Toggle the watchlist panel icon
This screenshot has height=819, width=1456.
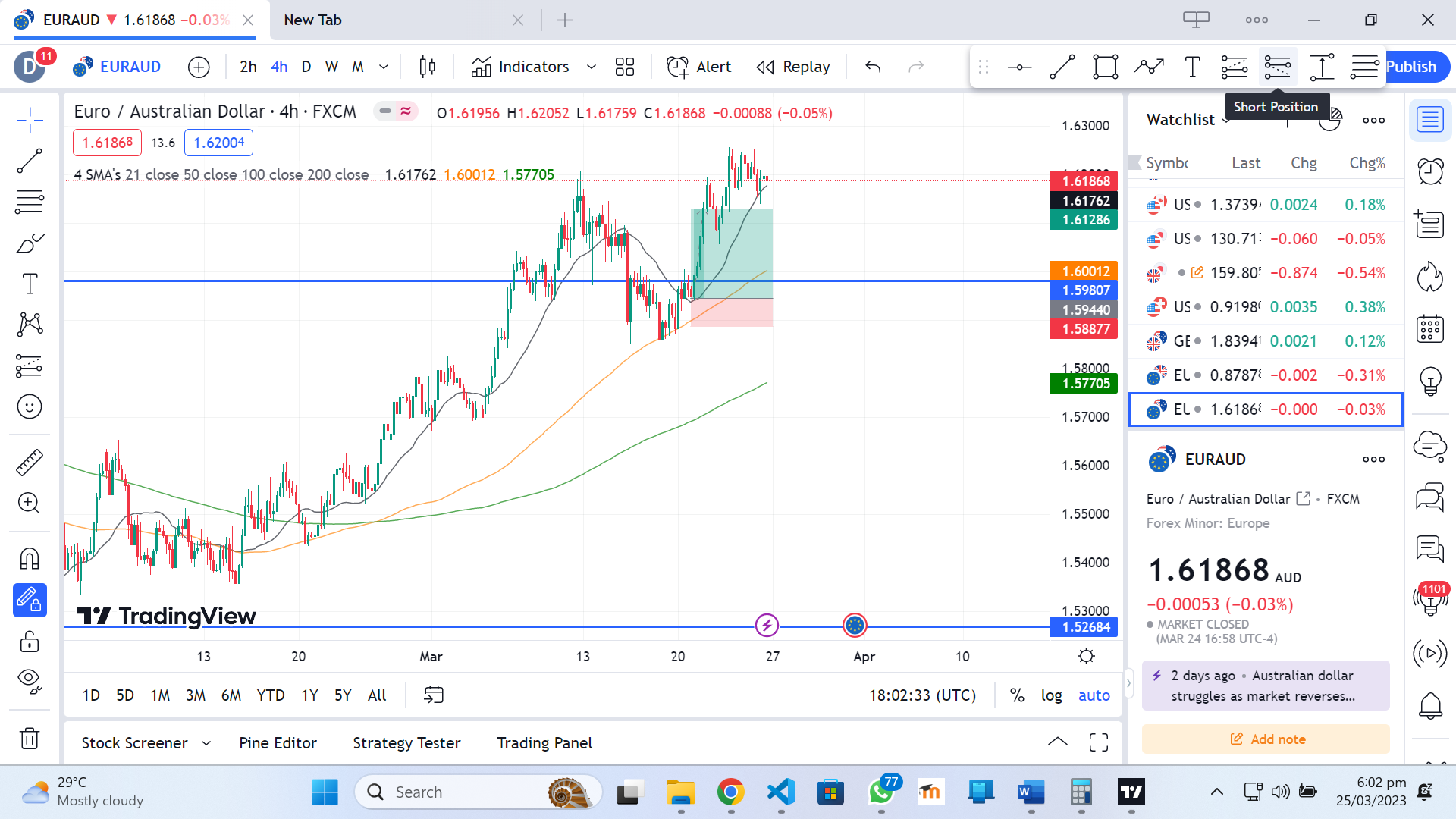coord(1430,120)
